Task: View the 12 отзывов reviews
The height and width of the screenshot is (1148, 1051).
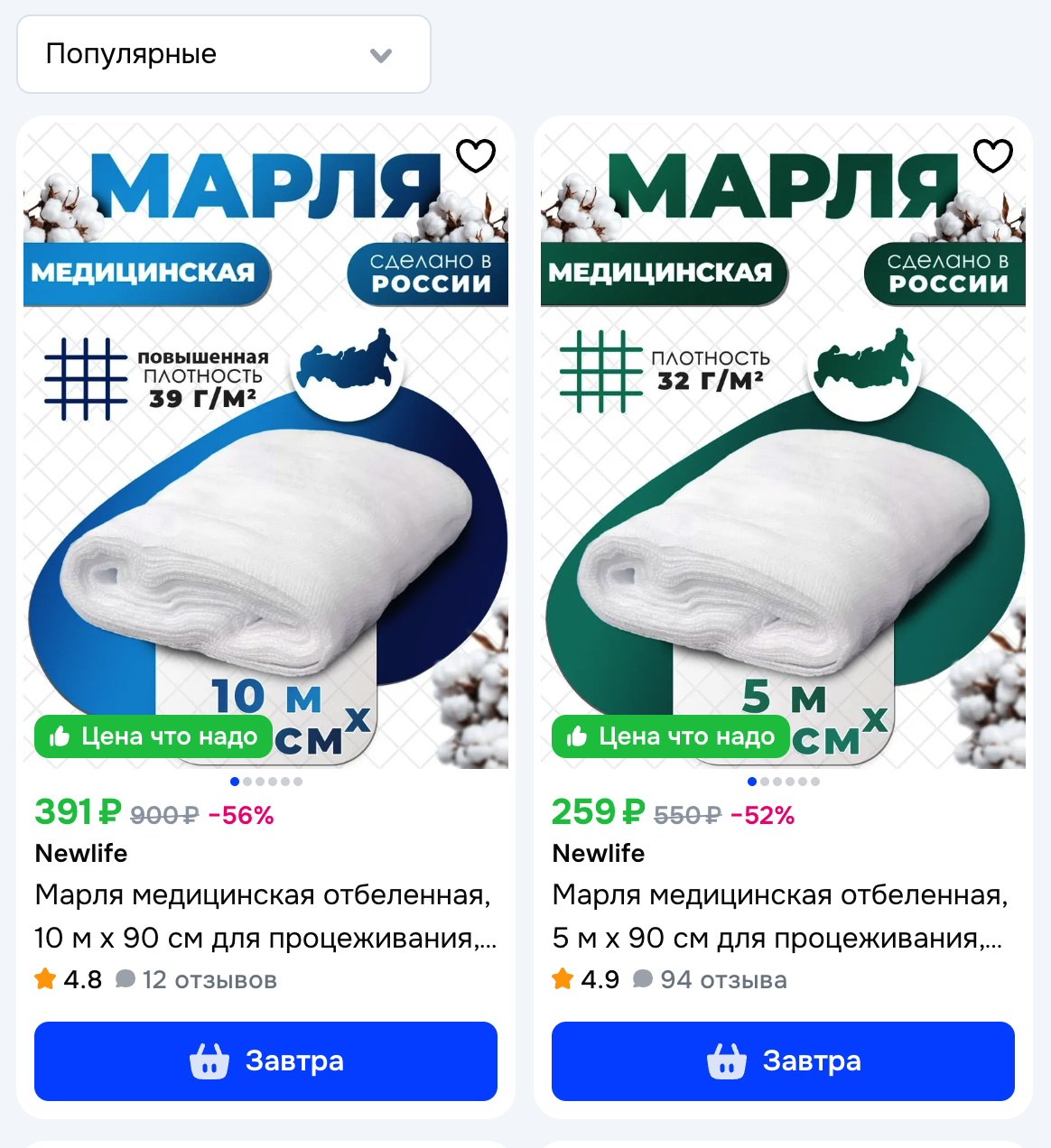Action: point(197,980)
